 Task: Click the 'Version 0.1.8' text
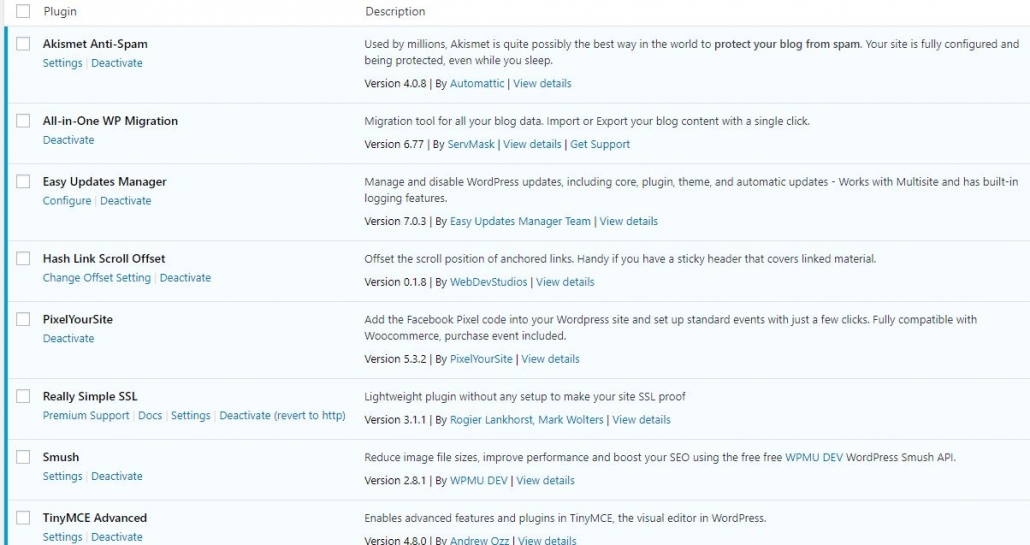[395, 282]
